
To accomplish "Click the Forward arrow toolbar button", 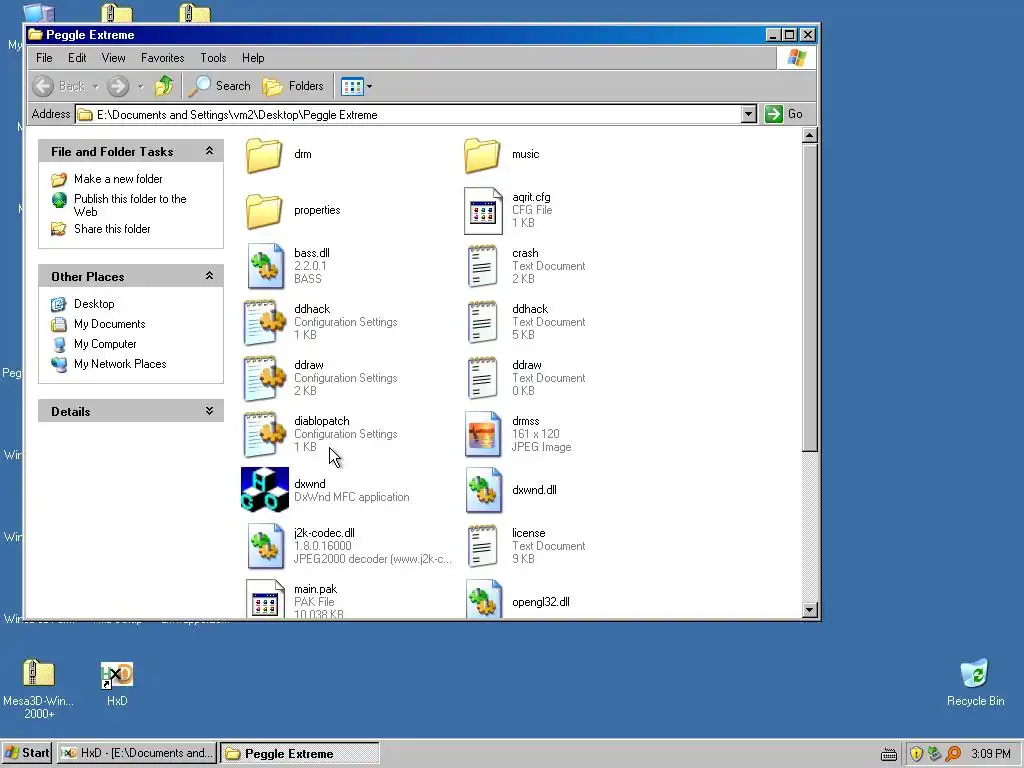I will click(118, 86).
